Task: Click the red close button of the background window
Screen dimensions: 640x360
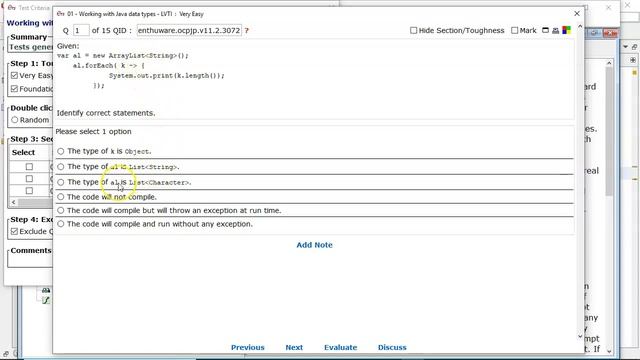Action: pyautogui.click(x=610, y=33)
